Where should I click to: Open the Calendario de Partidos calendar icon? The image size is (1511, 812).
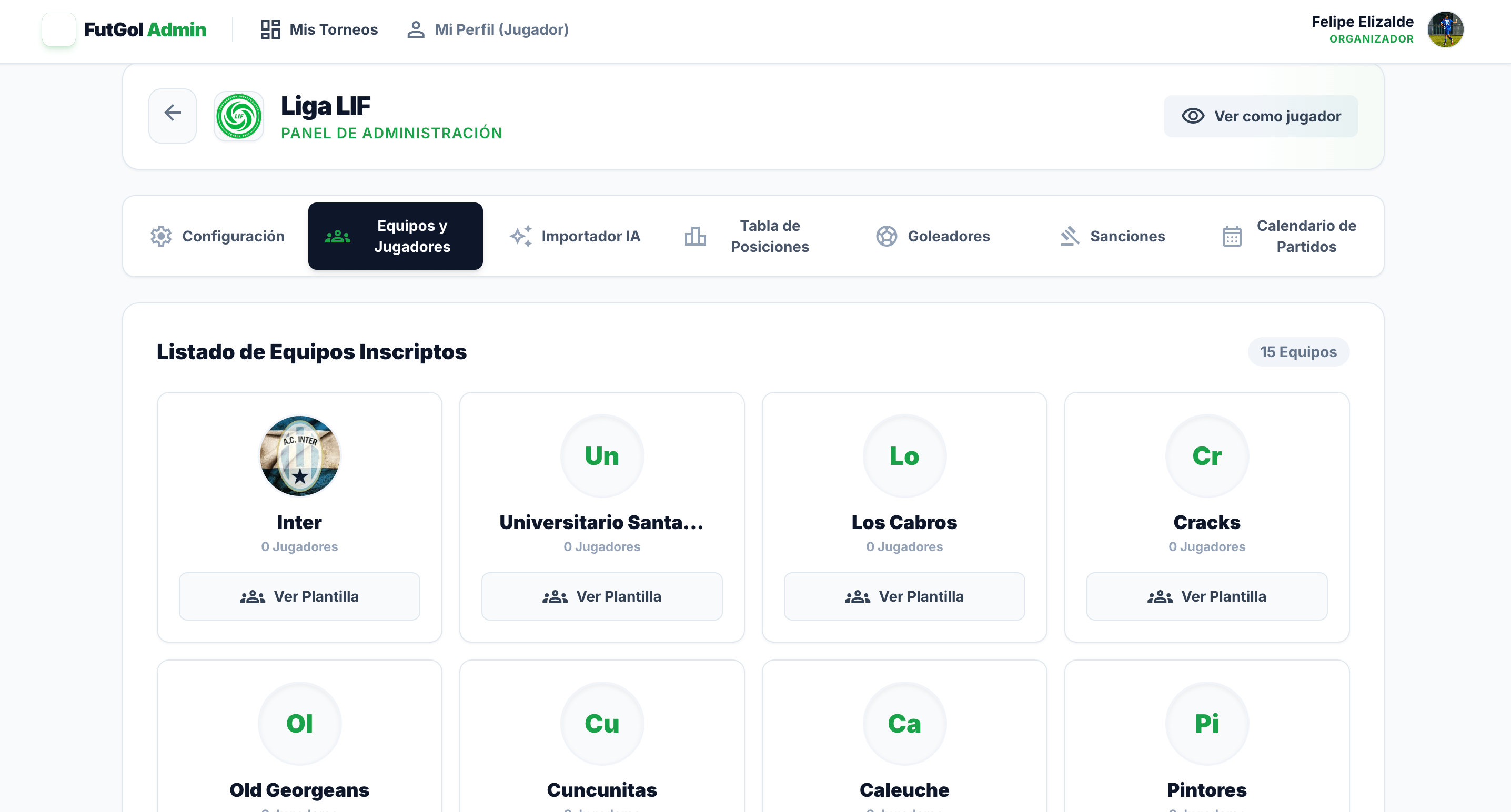1233,236
